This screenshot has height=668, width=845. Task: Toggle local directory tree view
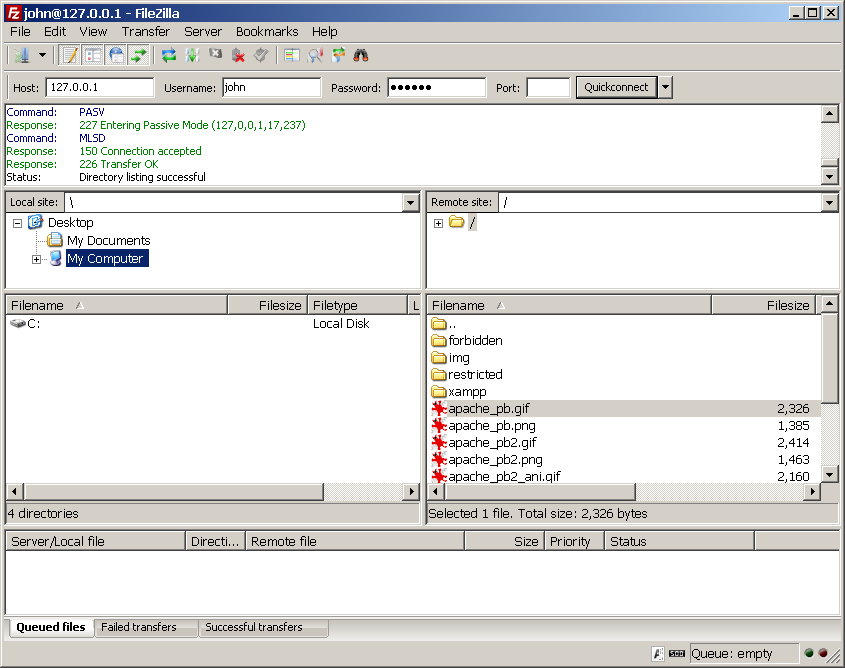tap(93, 56)
